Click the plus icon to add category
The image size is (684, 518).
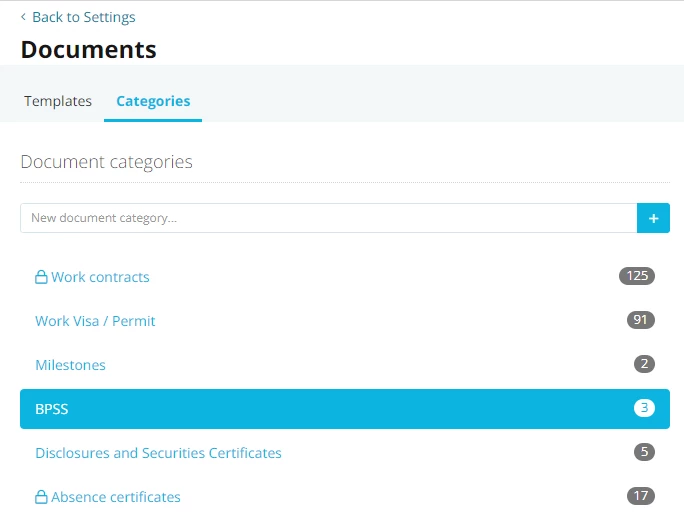tap(653, 218)
